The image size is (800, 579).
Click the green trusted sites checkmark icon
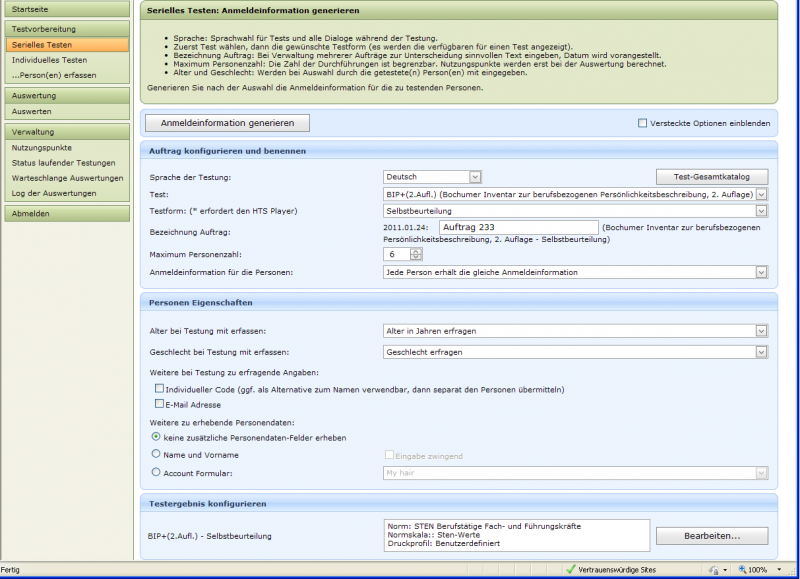coord(570,569)
